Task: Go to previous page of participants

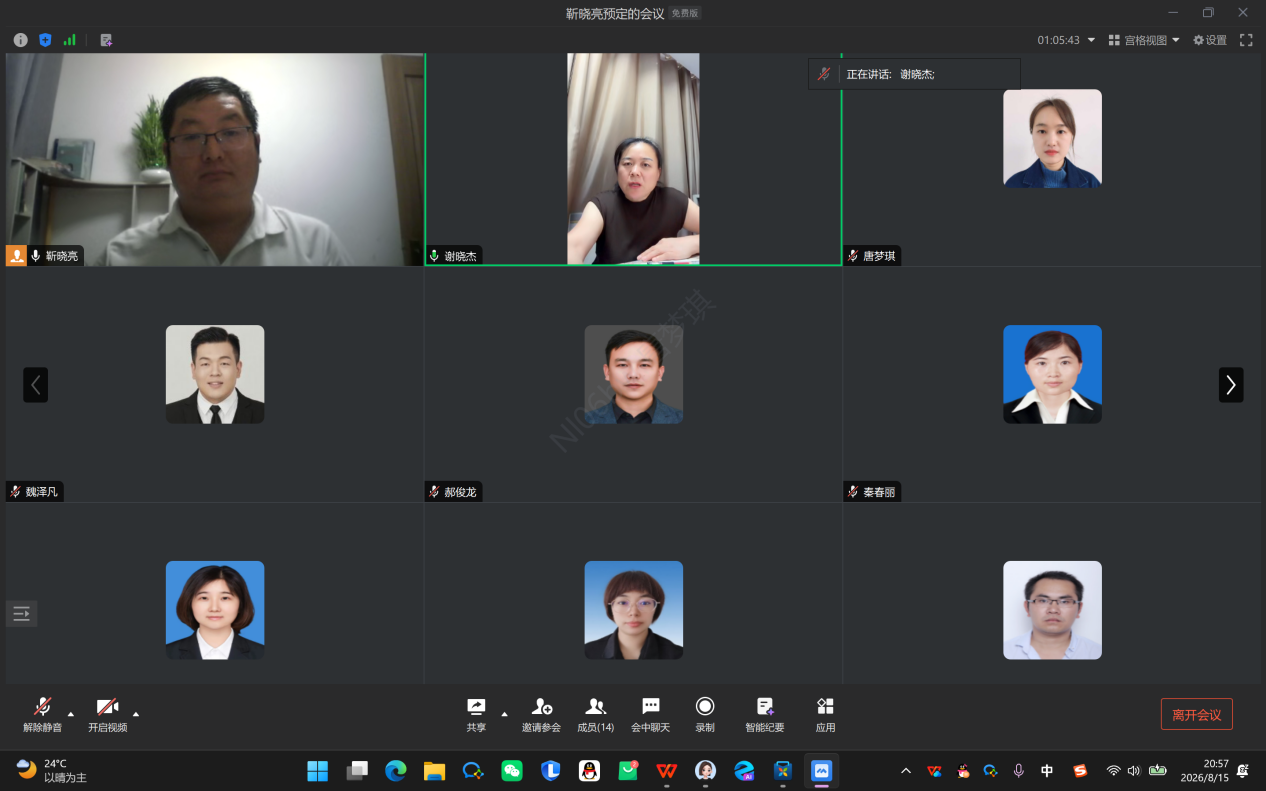Action: pos(36,385)
